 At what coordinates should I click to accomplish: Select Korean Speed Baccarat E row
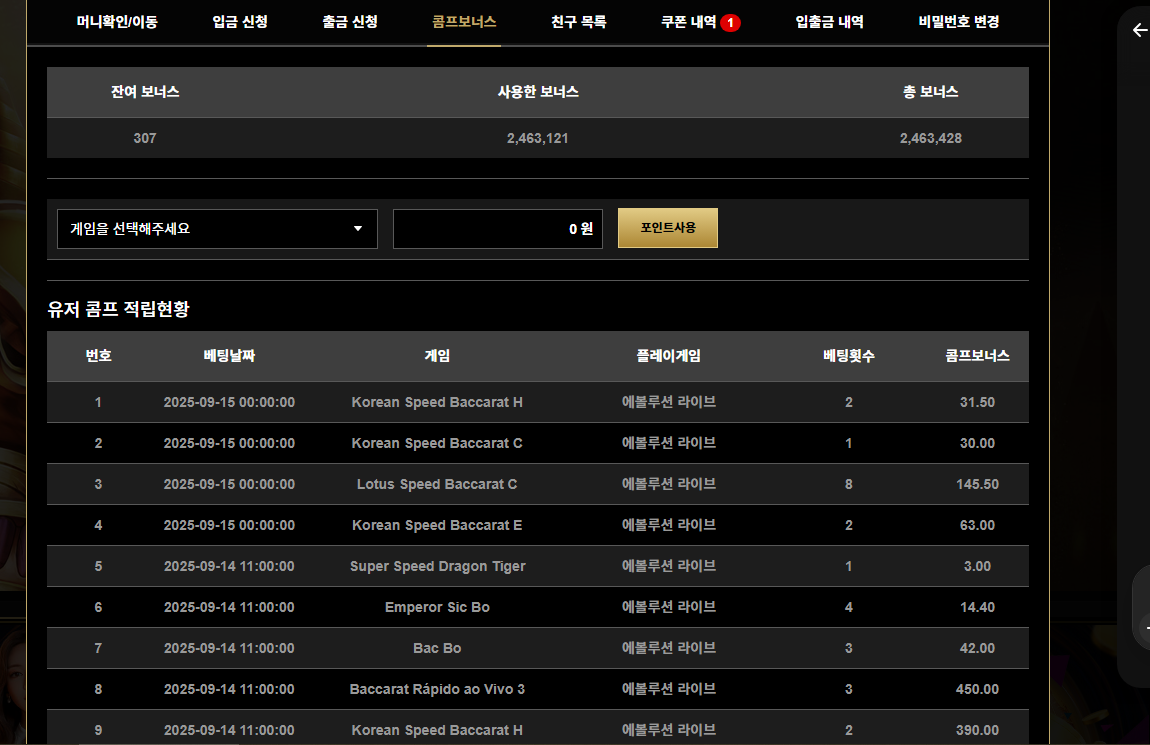pyautogui.click(x=538, y=525)
